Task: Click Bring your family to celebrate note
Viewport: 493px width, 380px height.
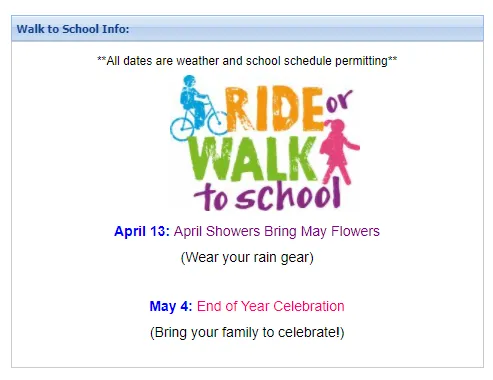Action: [247, 332]
